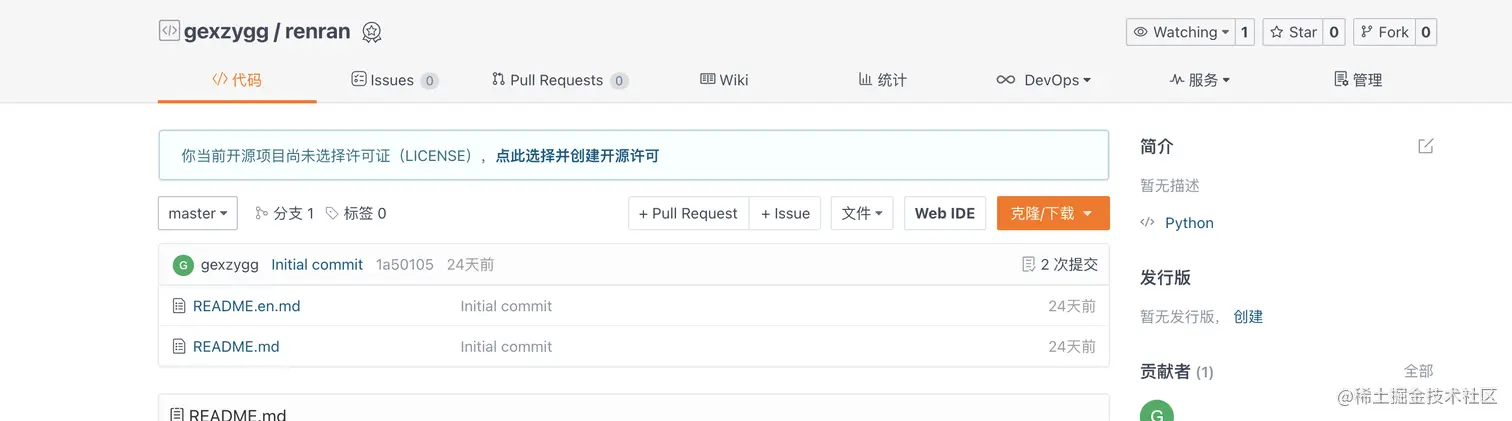Click the gexzygg commit author avatar
Image resolution: width=1512 pixels, height=421 pixels.
point(183,265)
